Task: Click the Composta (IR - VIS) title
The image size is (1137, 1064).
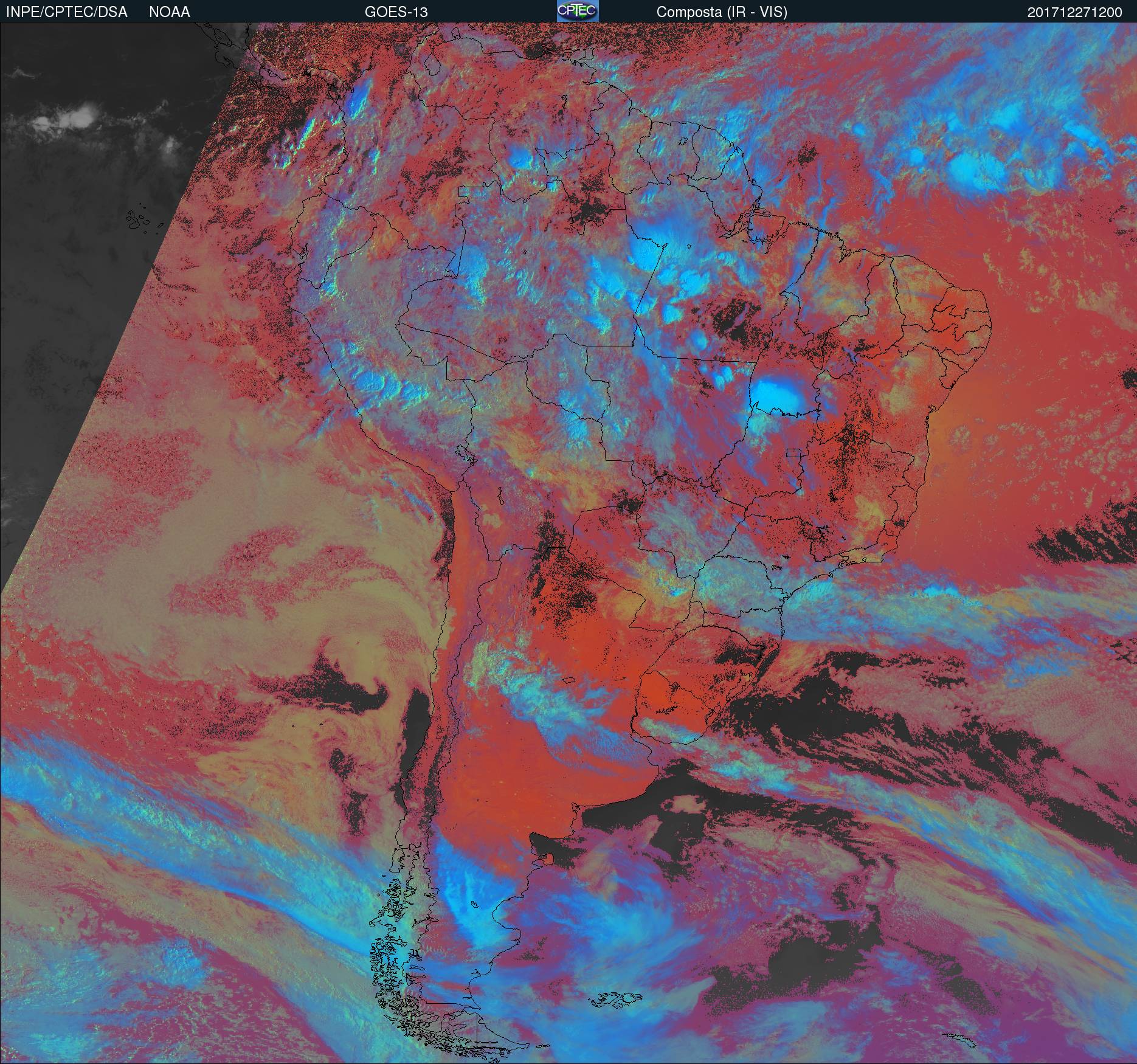Action: [722, 12]
